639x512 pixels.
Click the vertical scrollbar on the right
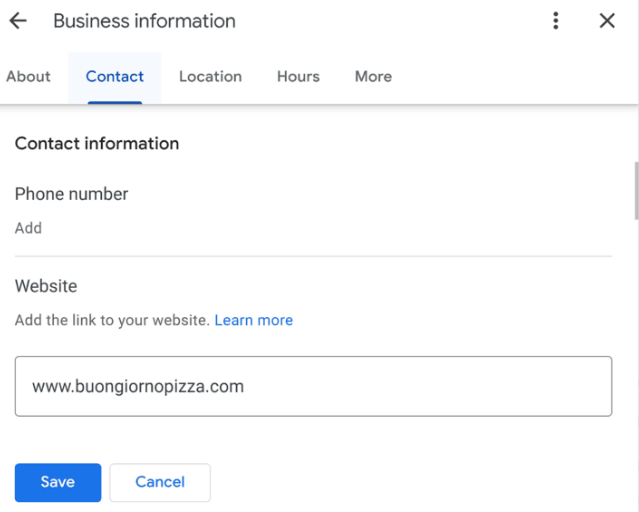pyautogui.click(x=635, y=190)
